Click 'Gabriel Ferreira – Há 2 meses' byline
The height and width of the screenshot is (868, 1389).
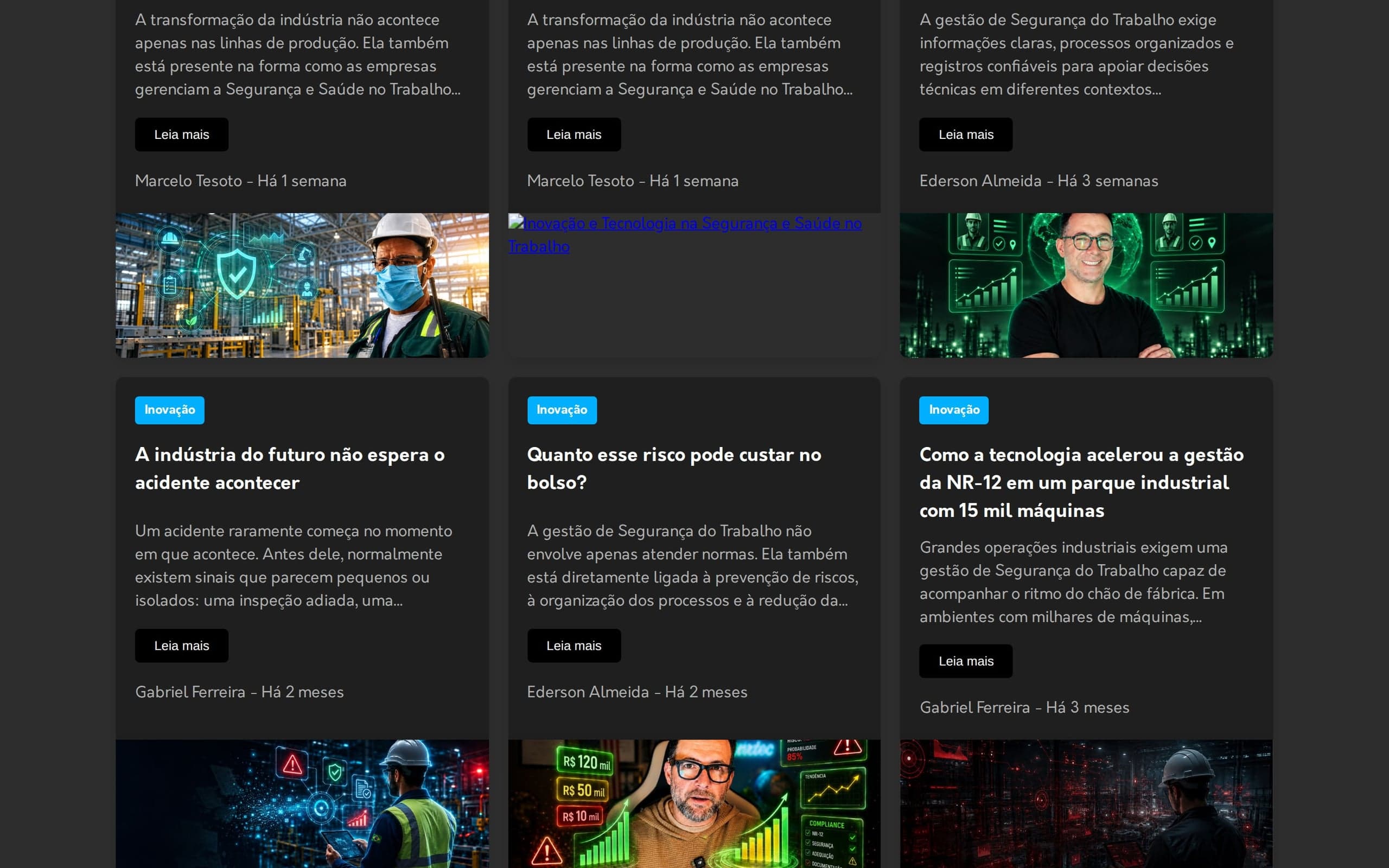coord(239,692)
